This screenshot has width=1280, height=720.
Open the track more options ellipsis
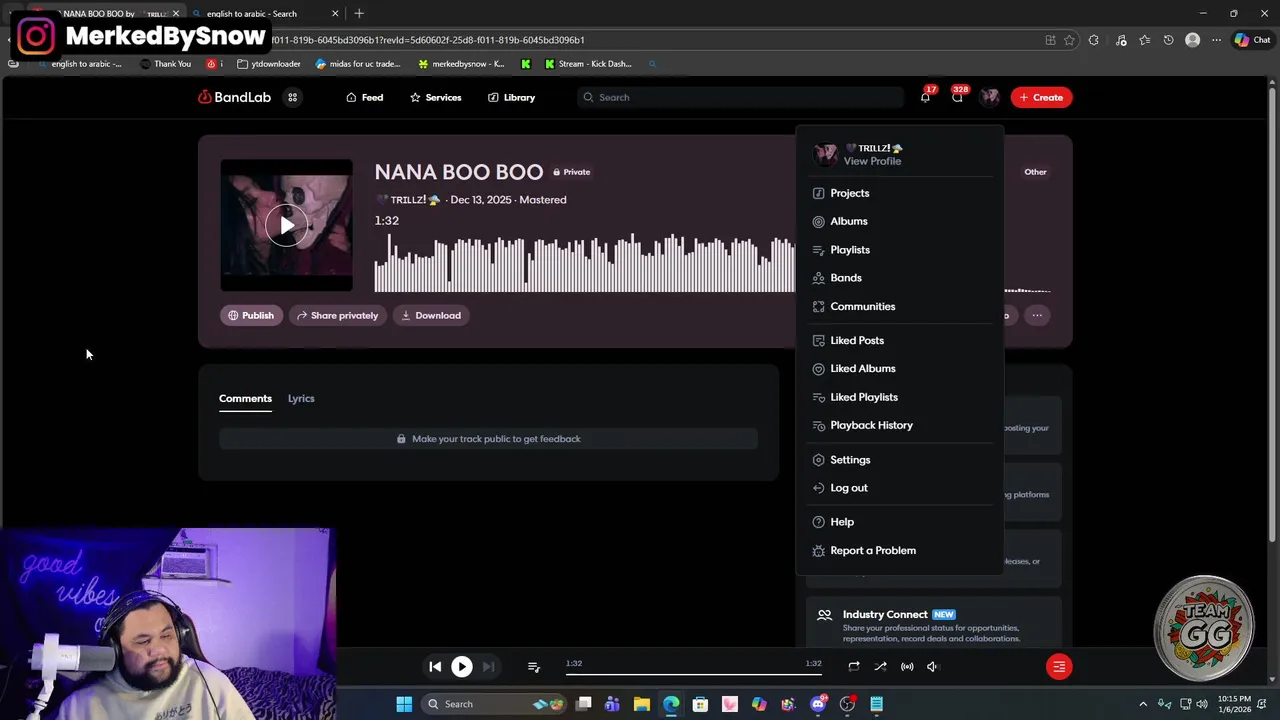1037,315
